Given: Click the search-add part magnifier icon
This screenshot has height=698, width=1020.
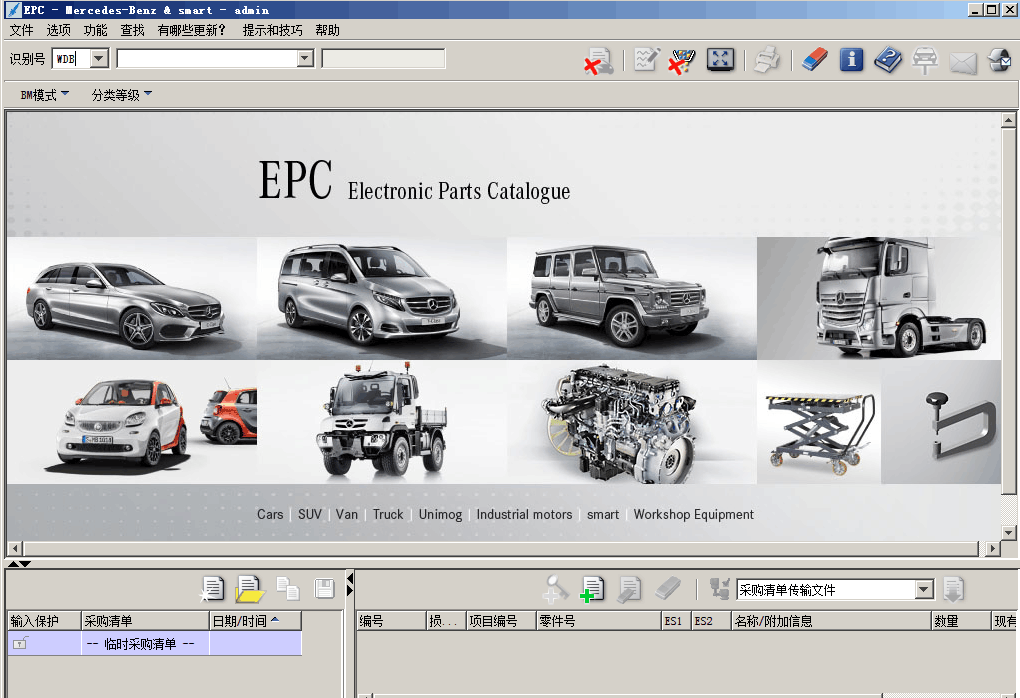Looking at the screenshot, I should click(x=555, y=589).
